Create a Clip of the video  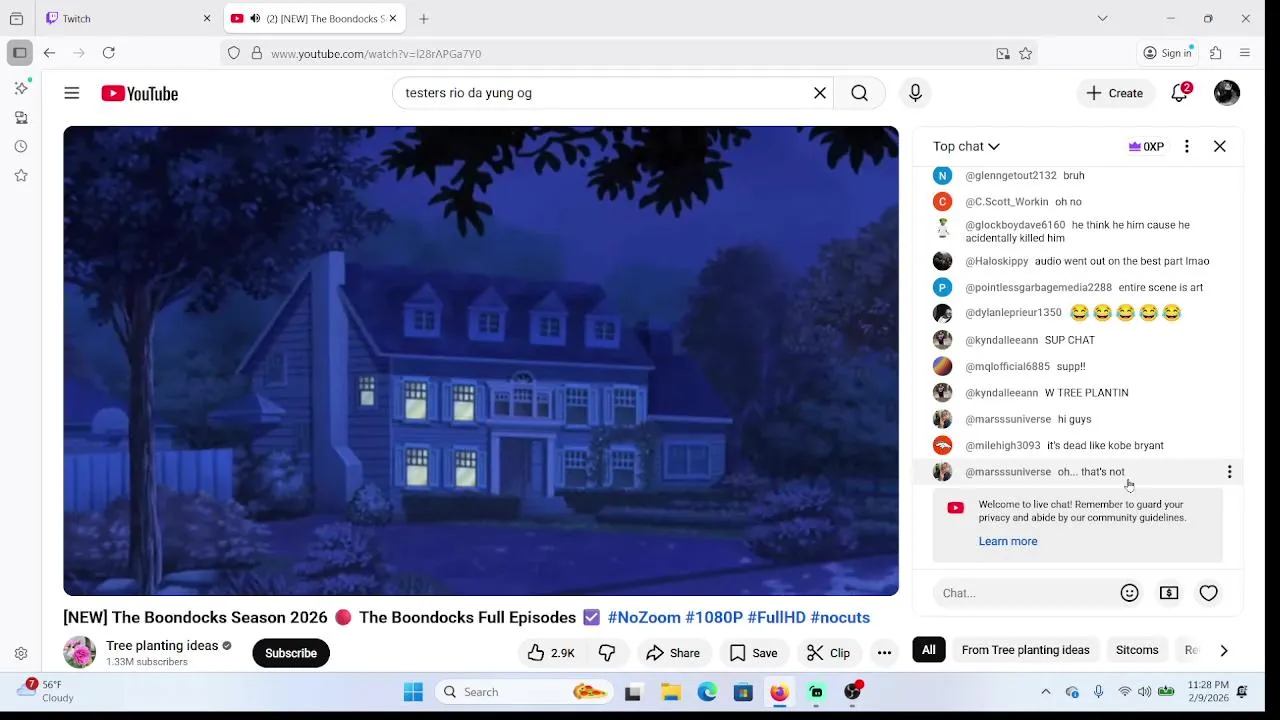[x=828, y=653]
